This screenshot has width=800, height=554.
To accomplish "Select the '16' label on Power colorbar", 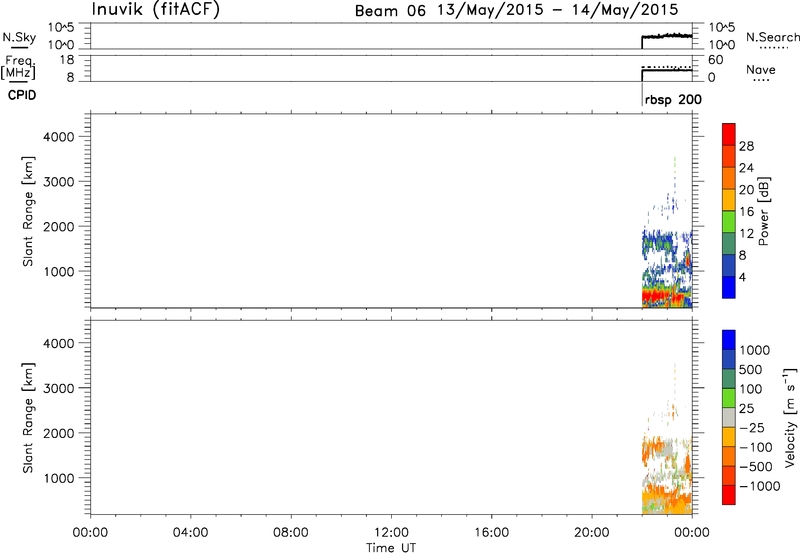I will [746, 212].
